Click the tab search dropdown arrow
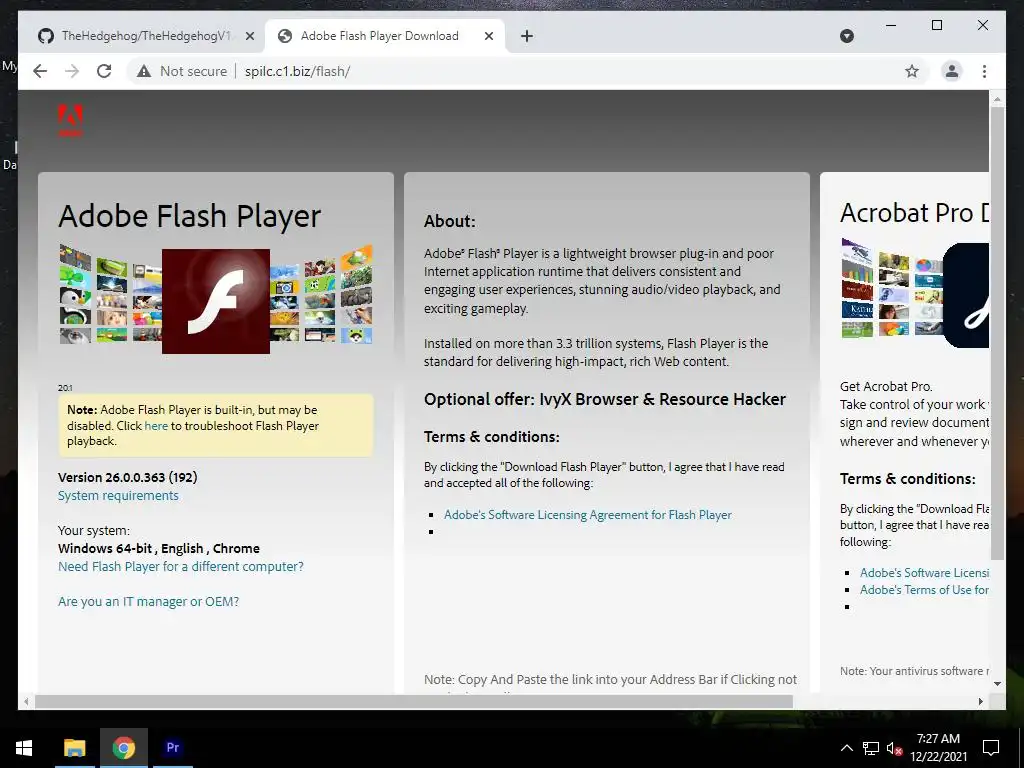Screen dimensions: 1024x768 tap(846, 36)
